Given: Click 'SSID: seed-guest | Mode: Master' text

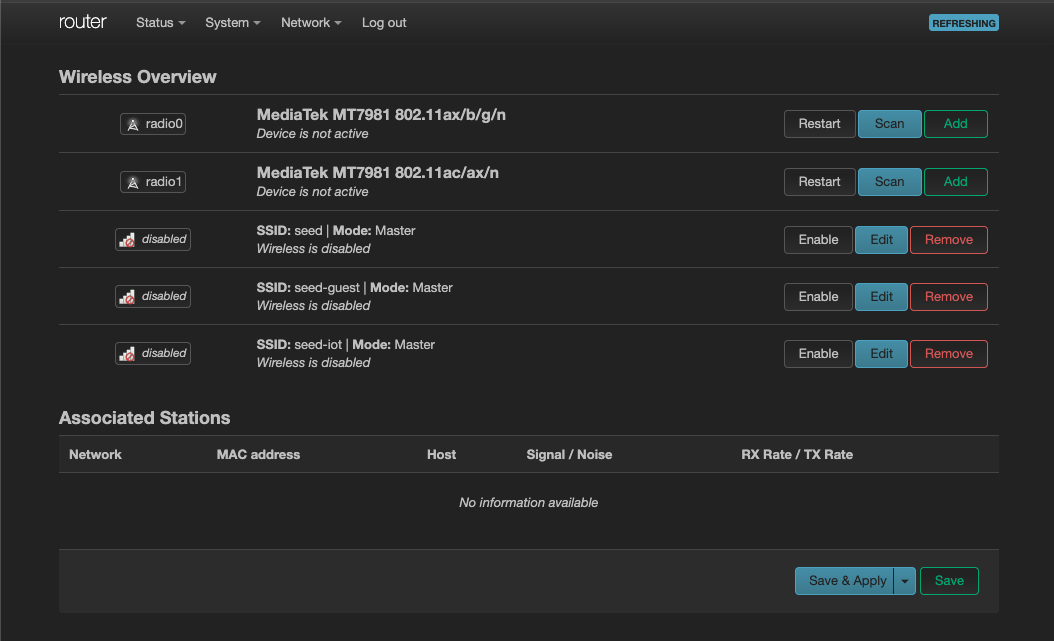Looking at the screenshot, I should 354,288.
